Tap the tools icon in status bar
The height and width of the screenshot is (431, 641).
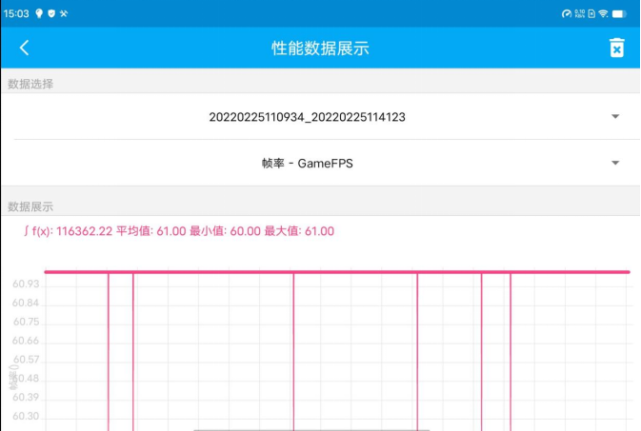click(x=64, y=13)
